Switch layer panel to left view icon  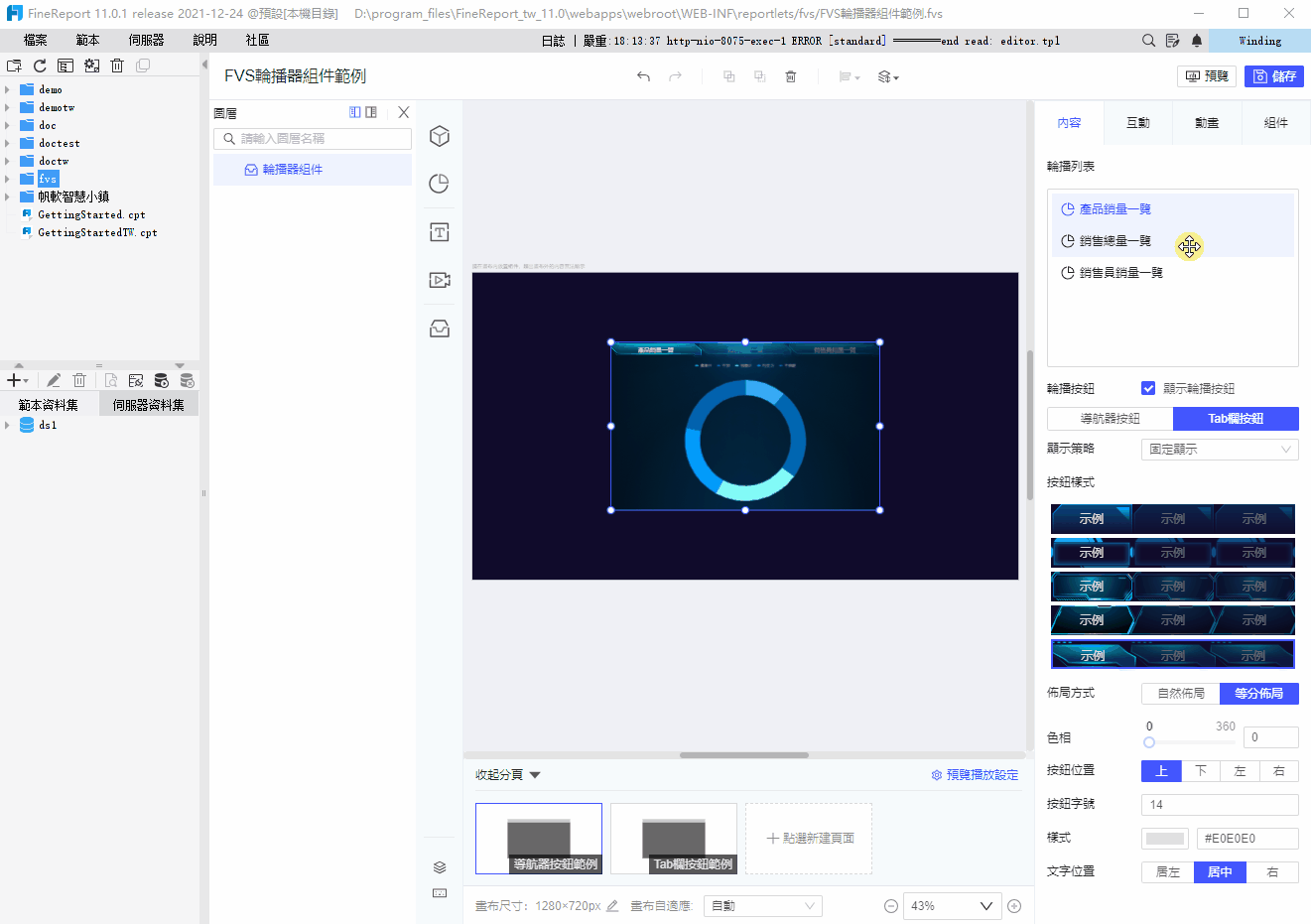click(355, 112)
